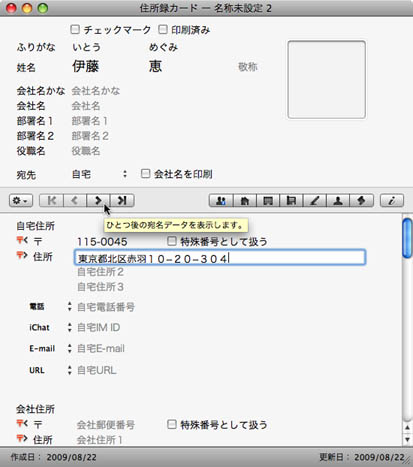The height and width of the screenshot is (467, 413).
Task: Check 会社名を印刷 option
Action: (145, 174)
